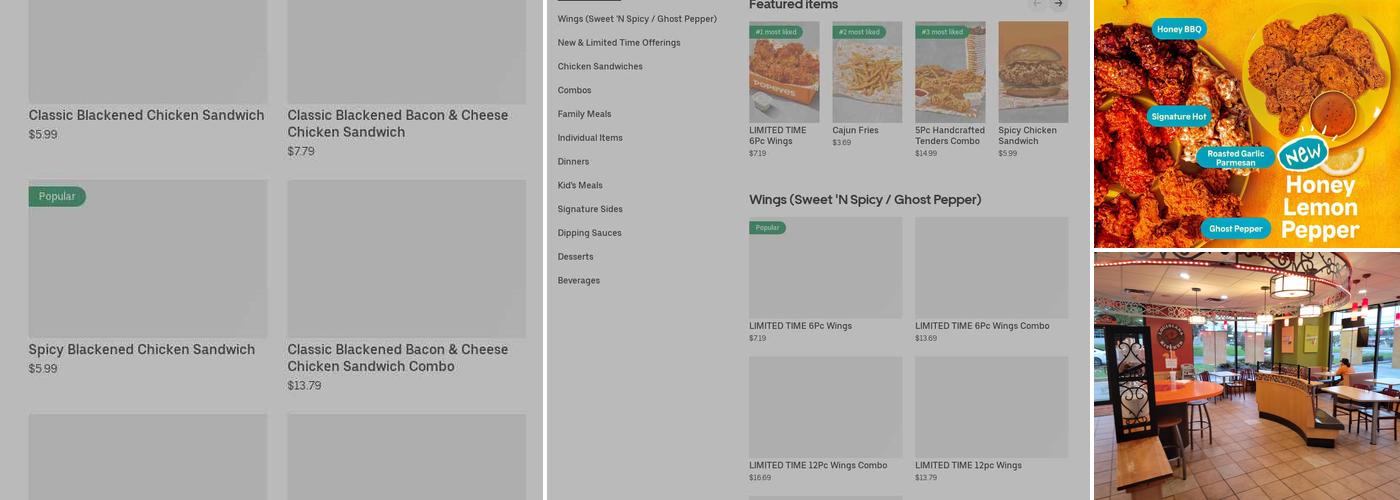The image size is (1400, 500).
Task: Go to the Combos menu category
Action: coord(575,91)
